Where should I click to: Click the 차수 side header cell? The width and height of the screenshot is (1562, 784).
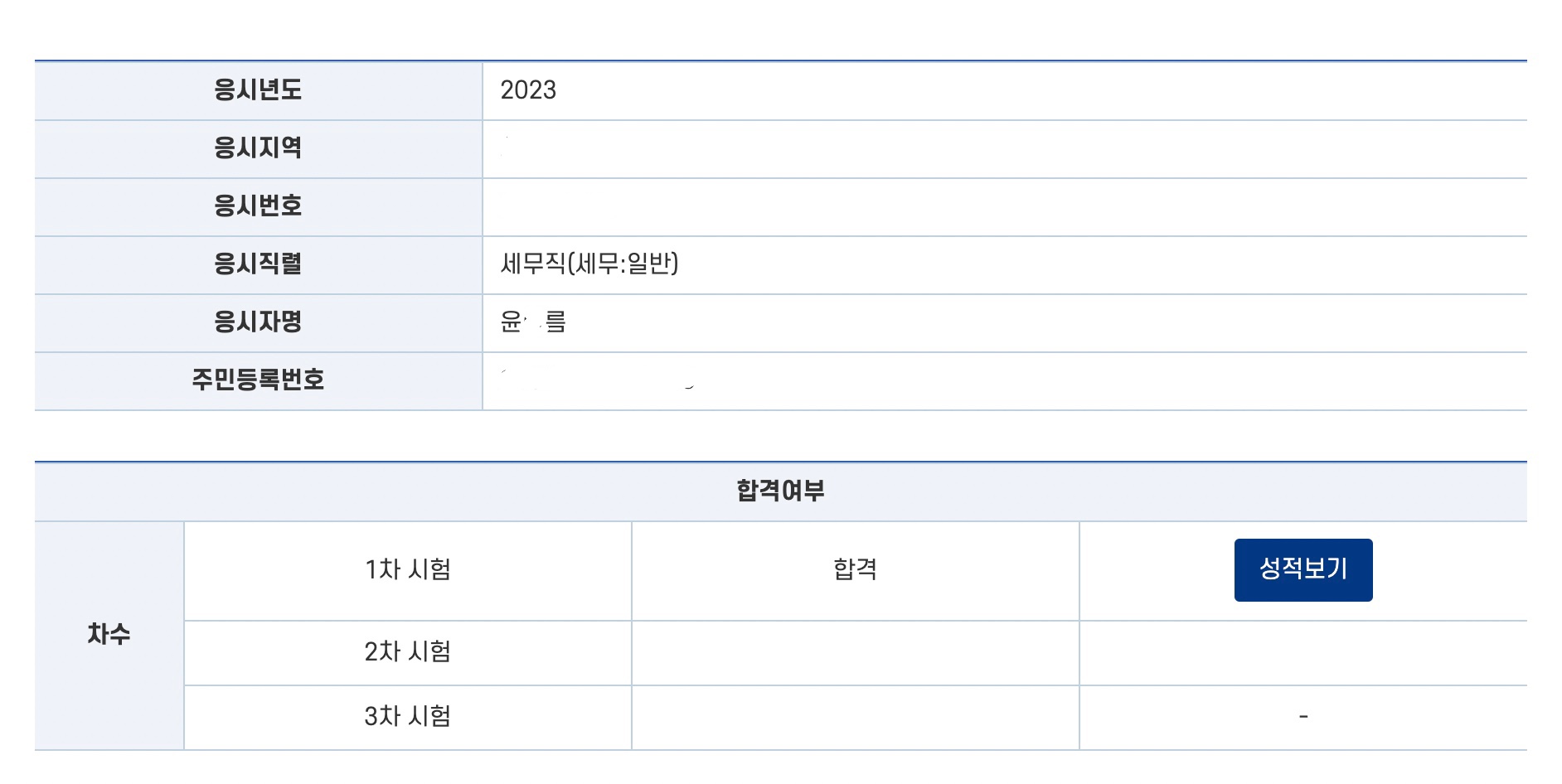click(x=109, y=635)
